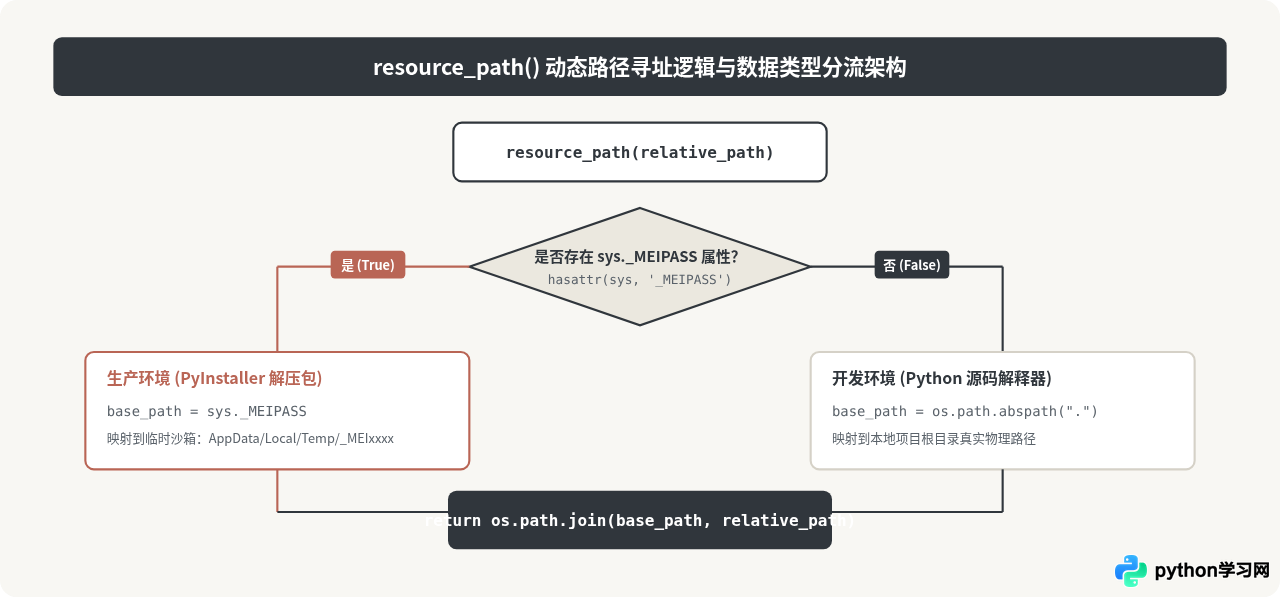Click the 生产环境 (PyInstaller 解压包) heading
1280x598 pixels.
(x=215, y=379)
